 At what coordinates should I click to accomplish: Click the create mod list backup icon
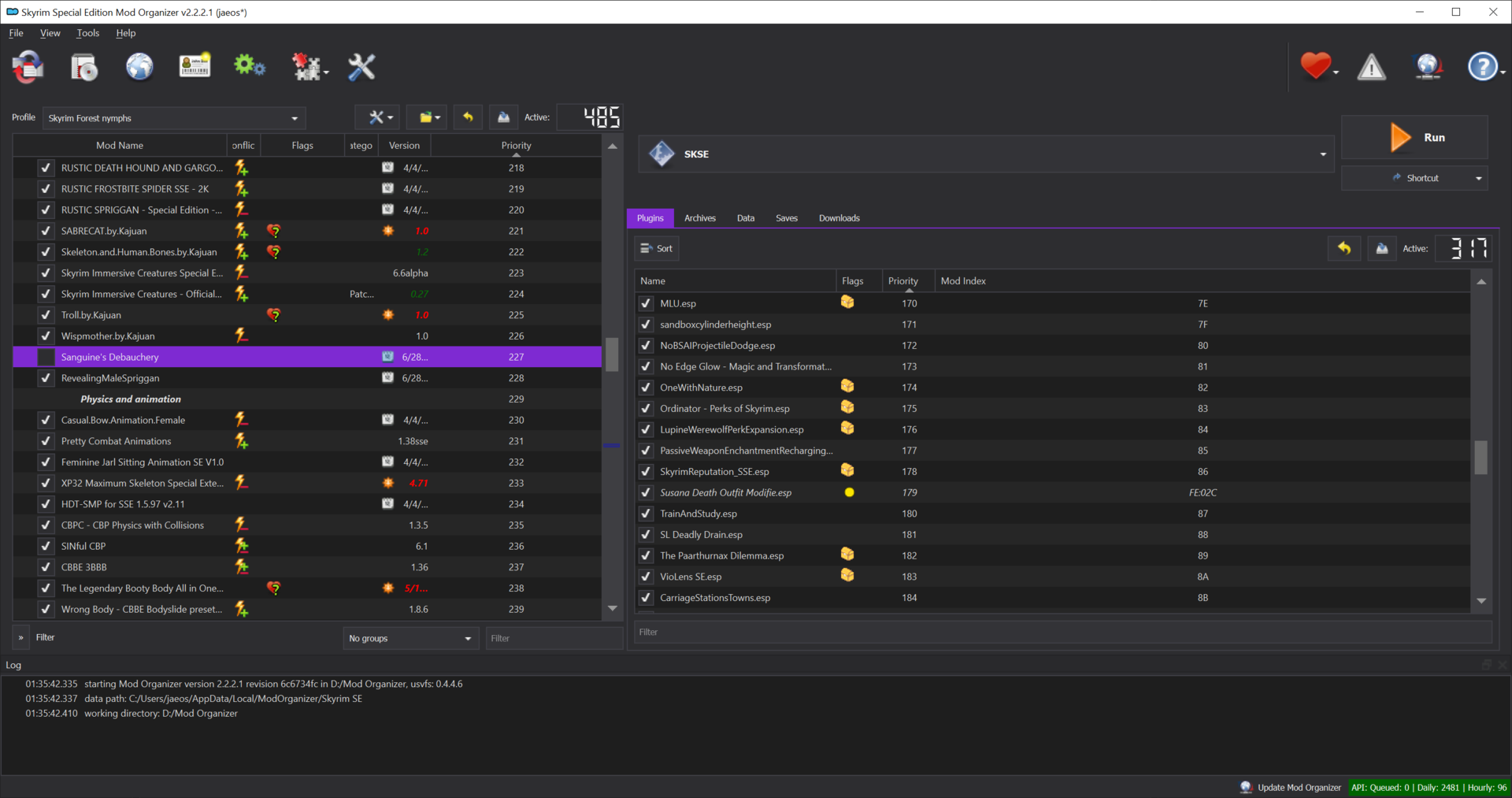(503, 117)
